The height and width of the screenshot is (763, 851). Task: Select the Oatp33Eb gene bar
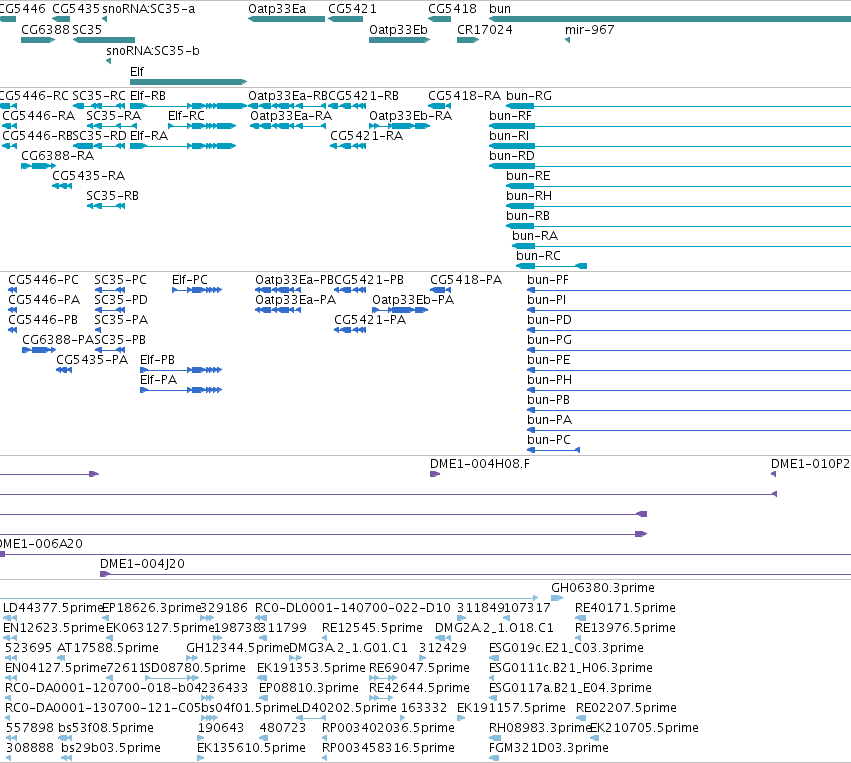click(399, 40)
